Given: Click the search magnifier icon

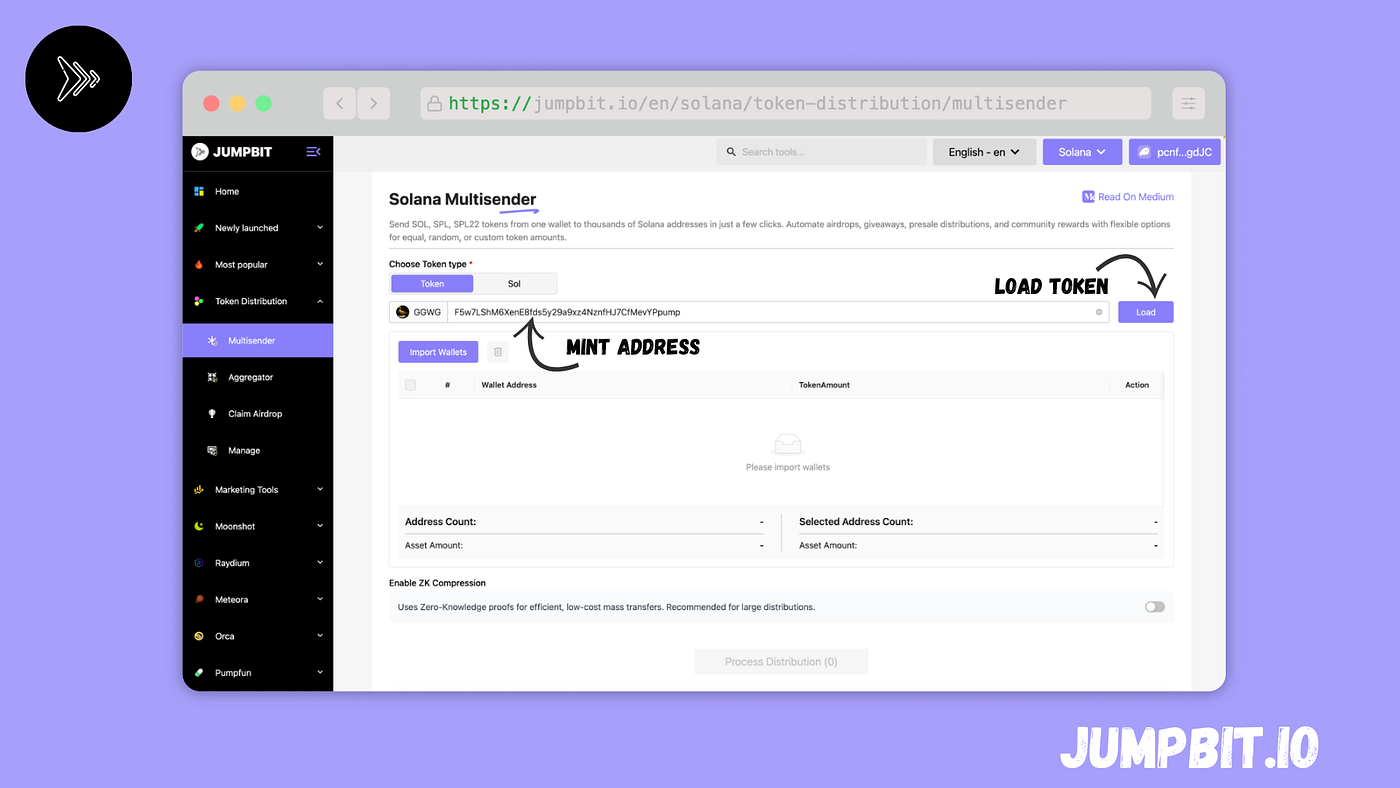Looking at the screenshot, I should (x=732, y=152).
